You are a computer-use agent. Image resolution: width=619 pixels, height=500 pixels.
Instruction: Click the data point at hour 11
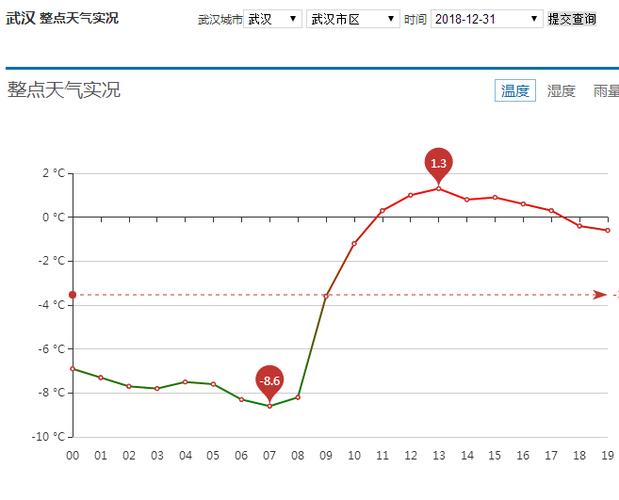point(382,211)
